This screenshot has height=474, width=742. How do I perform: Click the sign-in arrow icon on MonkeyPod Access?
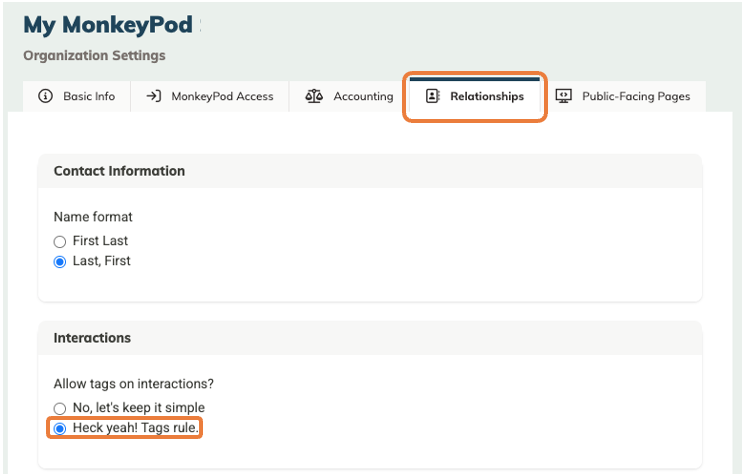154,96
